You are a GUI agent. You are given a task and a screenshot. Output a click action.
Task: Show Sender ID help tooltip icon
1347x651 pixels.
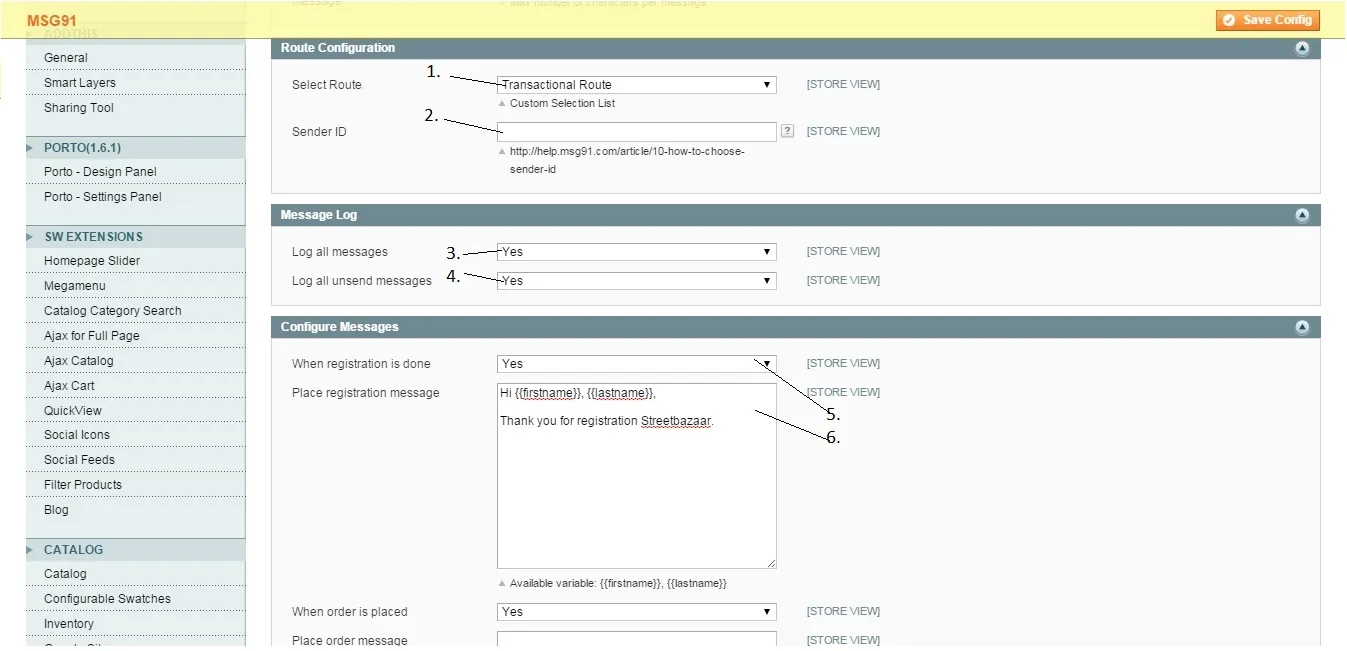(x=788, y=131)
